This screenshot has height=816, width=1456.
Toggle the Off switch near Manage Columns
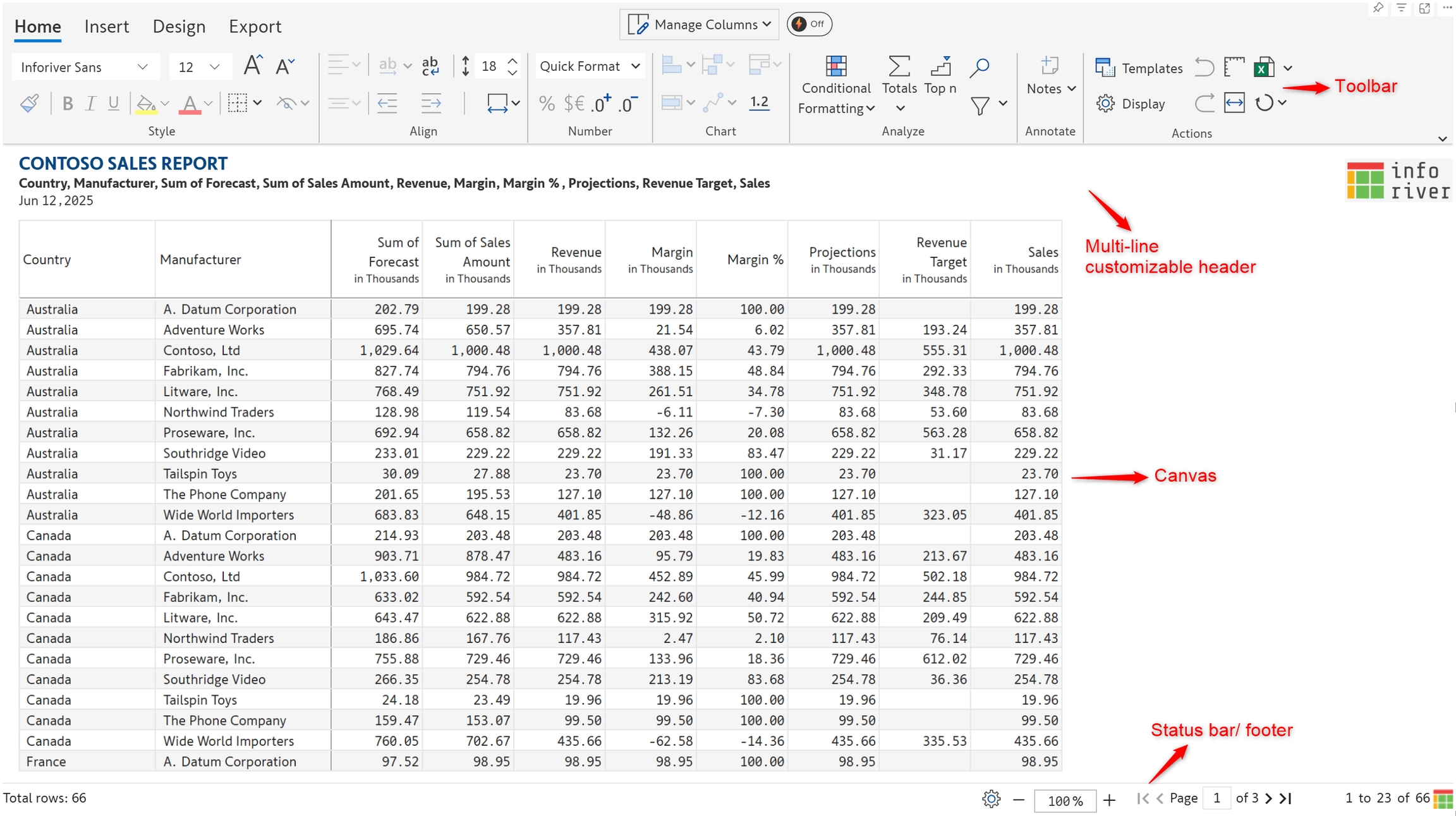[809, 24]
